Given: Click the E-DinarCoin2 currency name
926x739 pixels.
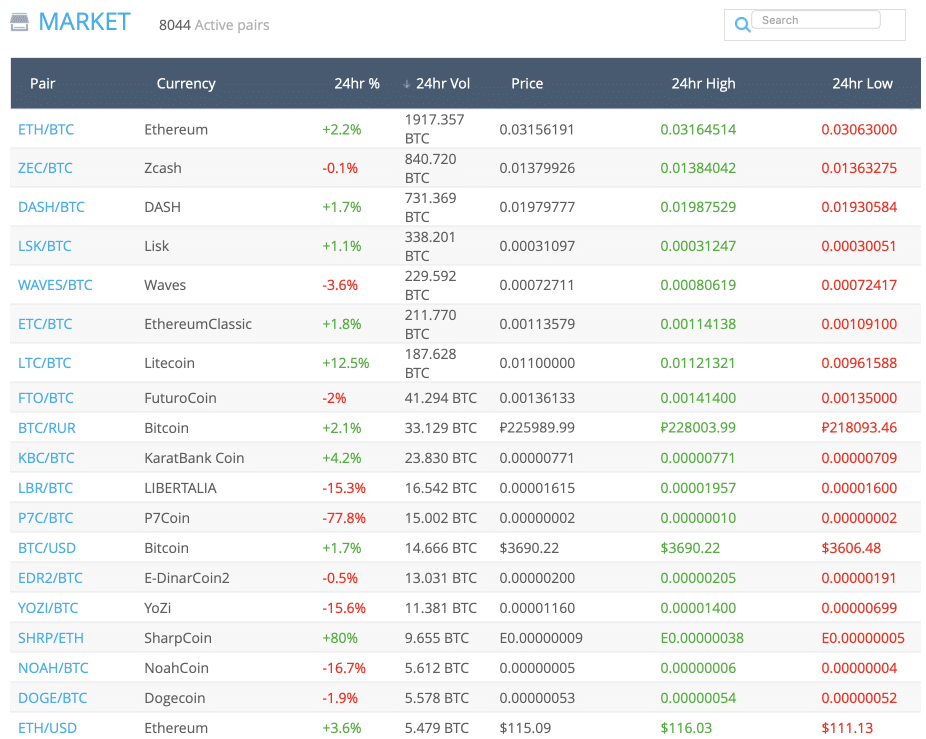Looking at the screenshot, I should 187,578.
